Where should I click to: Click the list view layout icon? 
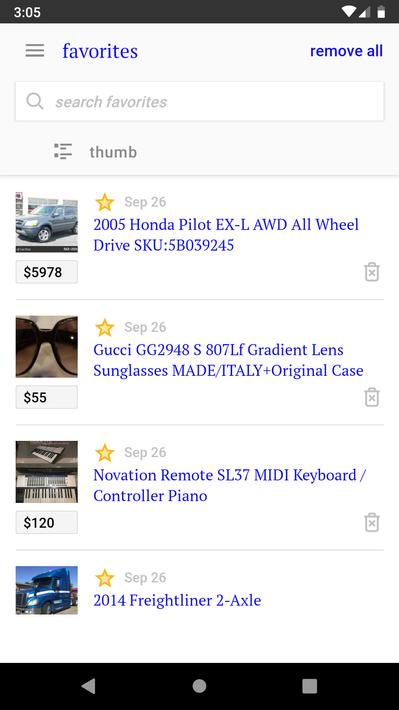pyautogui.click(x=63, y=151)
